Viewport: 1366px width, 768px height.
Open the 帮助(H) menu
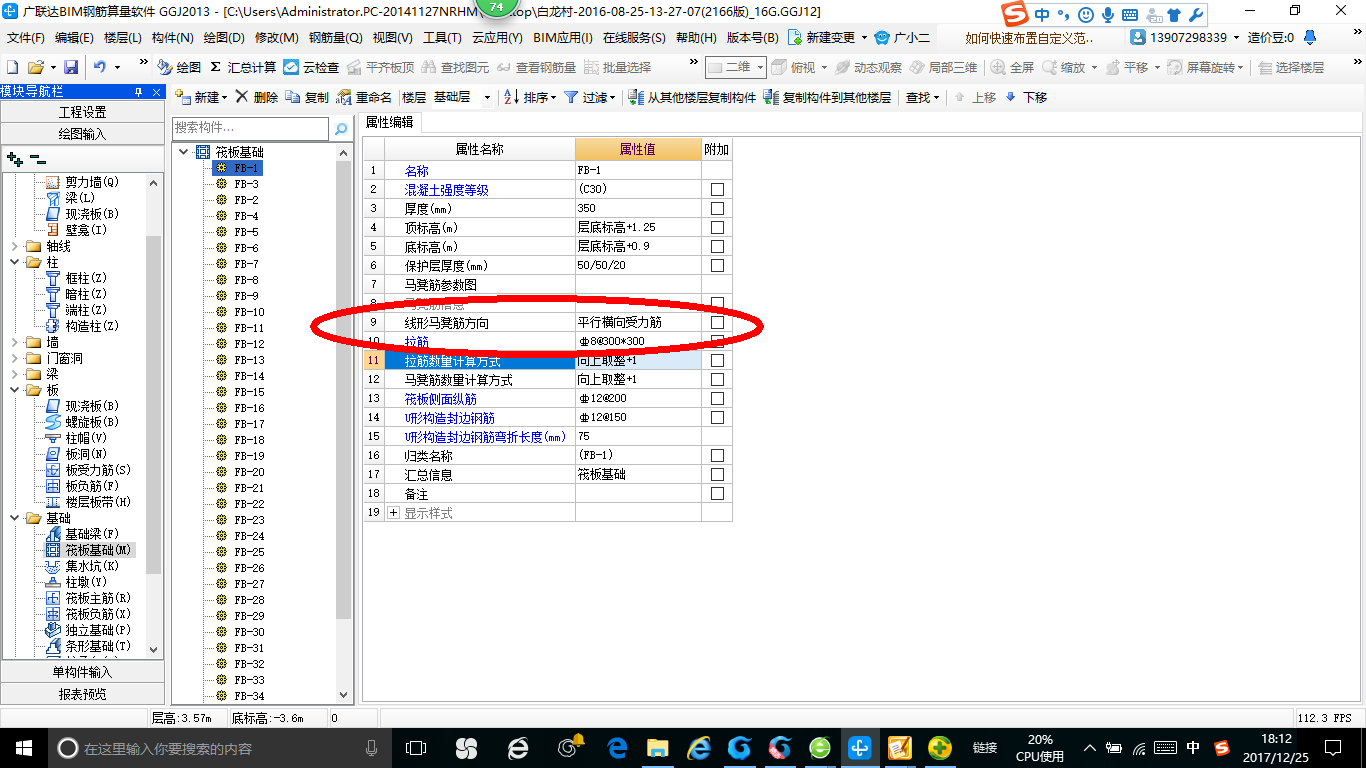click(x=696, y=38)
